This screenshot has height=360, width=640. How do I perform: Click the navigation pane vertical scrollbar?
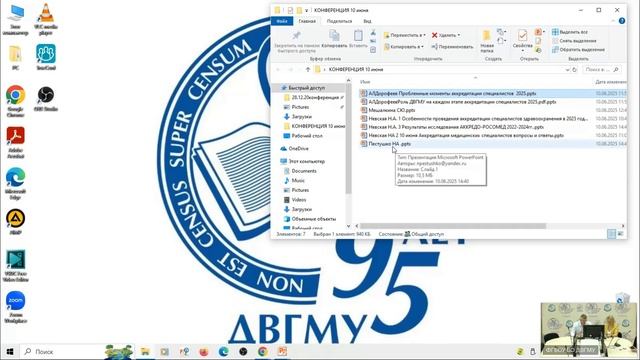click(x=348, y=139)
